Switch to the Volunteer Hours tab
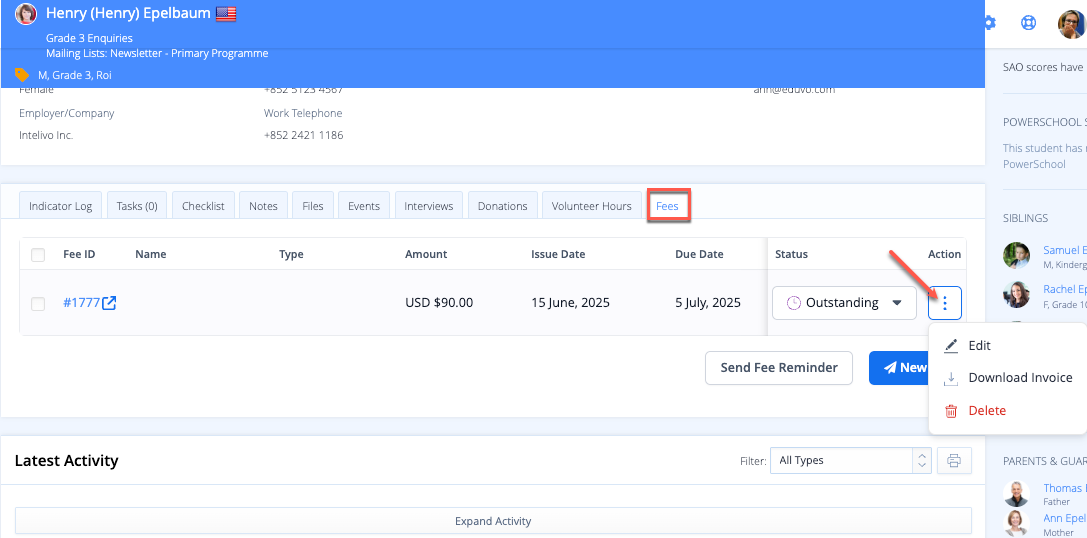Image resolution: width=1087 pixels, height=538 pixels. (591, 206)
